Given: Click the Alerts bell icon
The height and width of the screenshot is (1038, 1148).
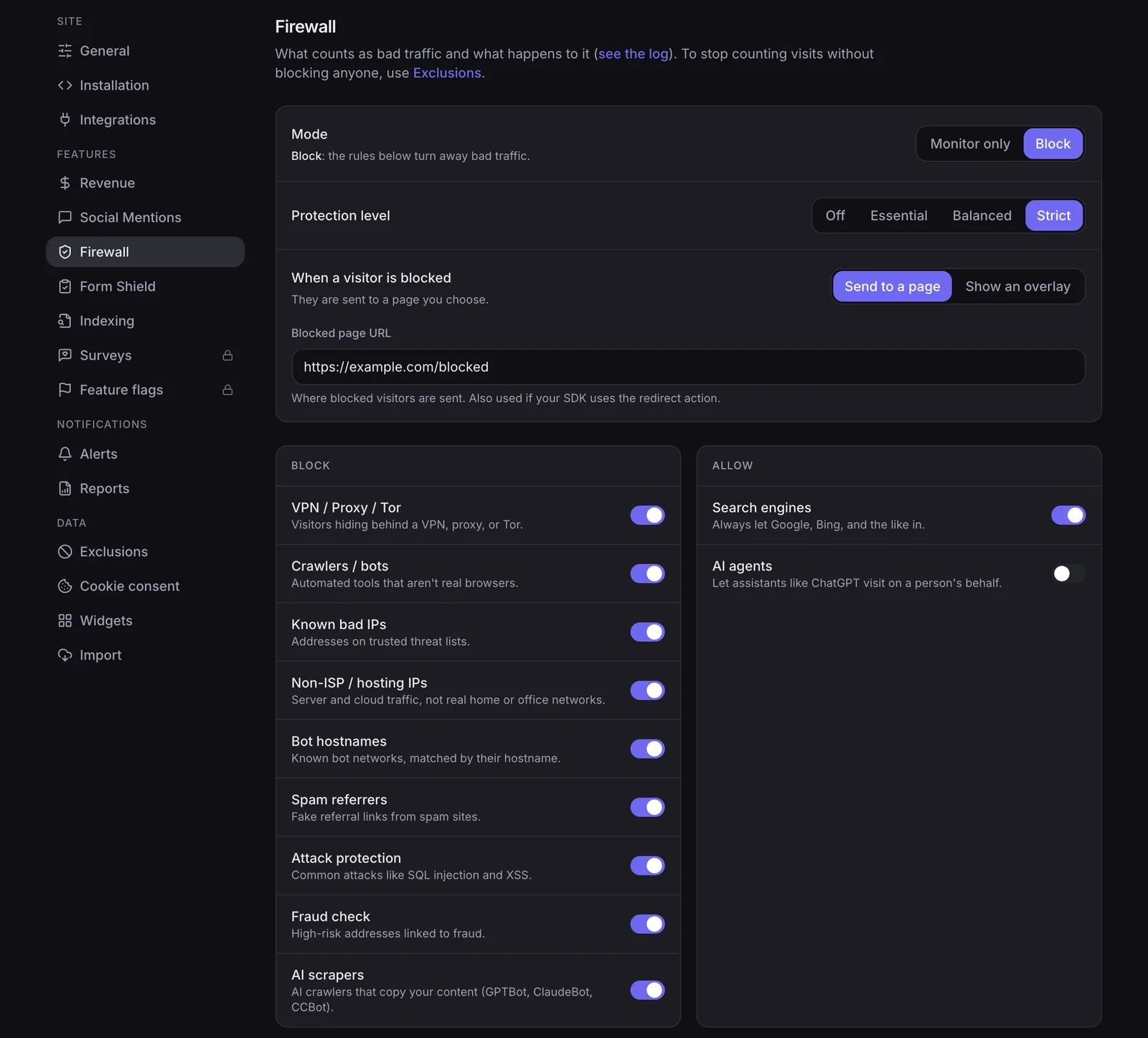Looking at the screenshot, I should coord(65,454).
